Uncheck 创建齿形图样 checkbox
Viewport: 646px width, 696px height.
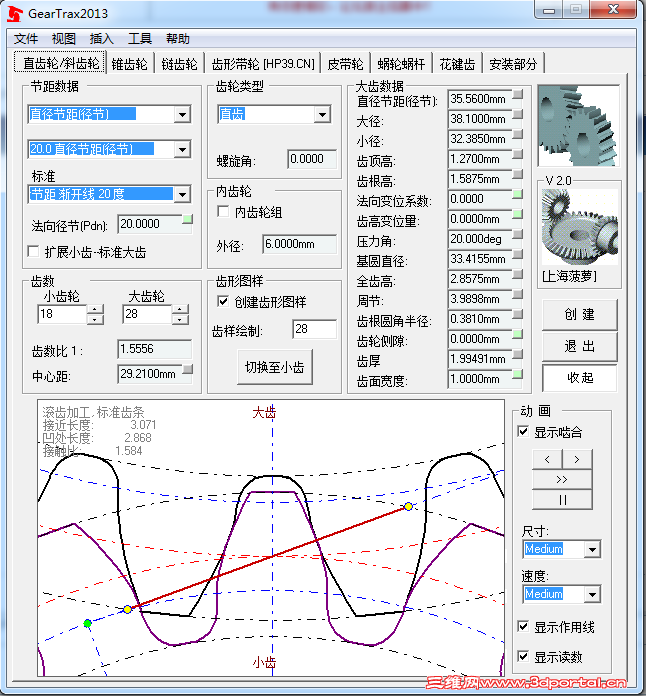click(223, 301)
